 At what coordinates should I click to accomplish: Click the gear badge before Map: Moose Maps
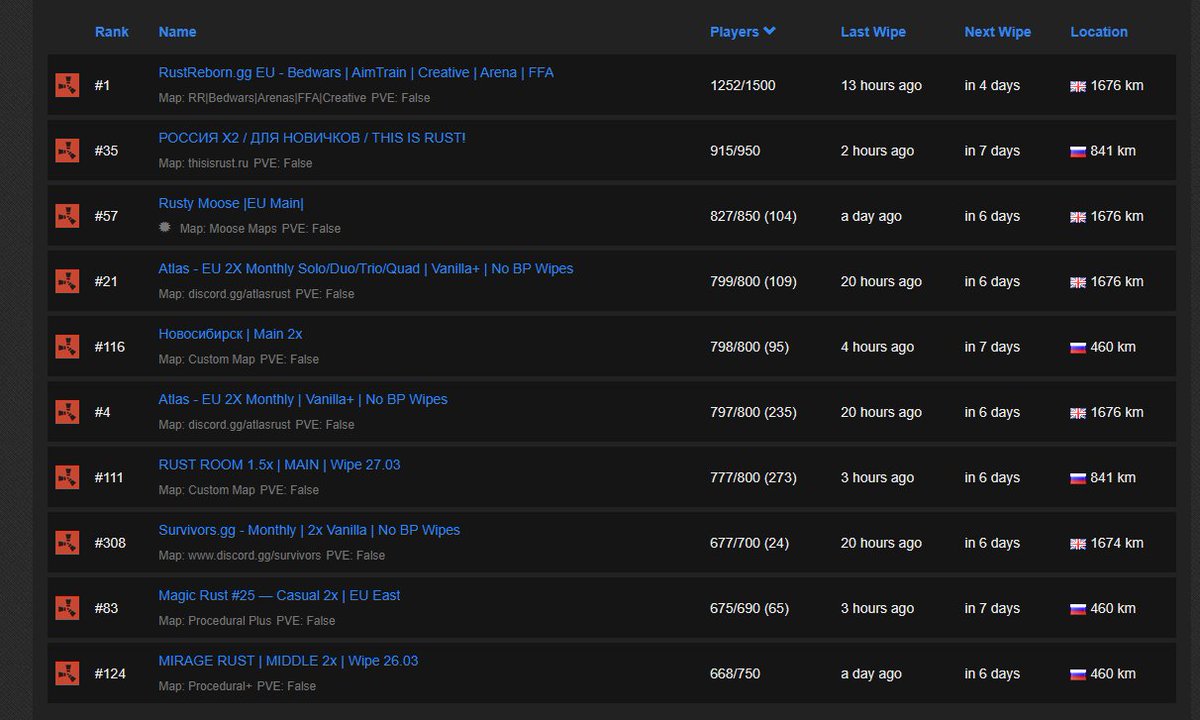165,228
